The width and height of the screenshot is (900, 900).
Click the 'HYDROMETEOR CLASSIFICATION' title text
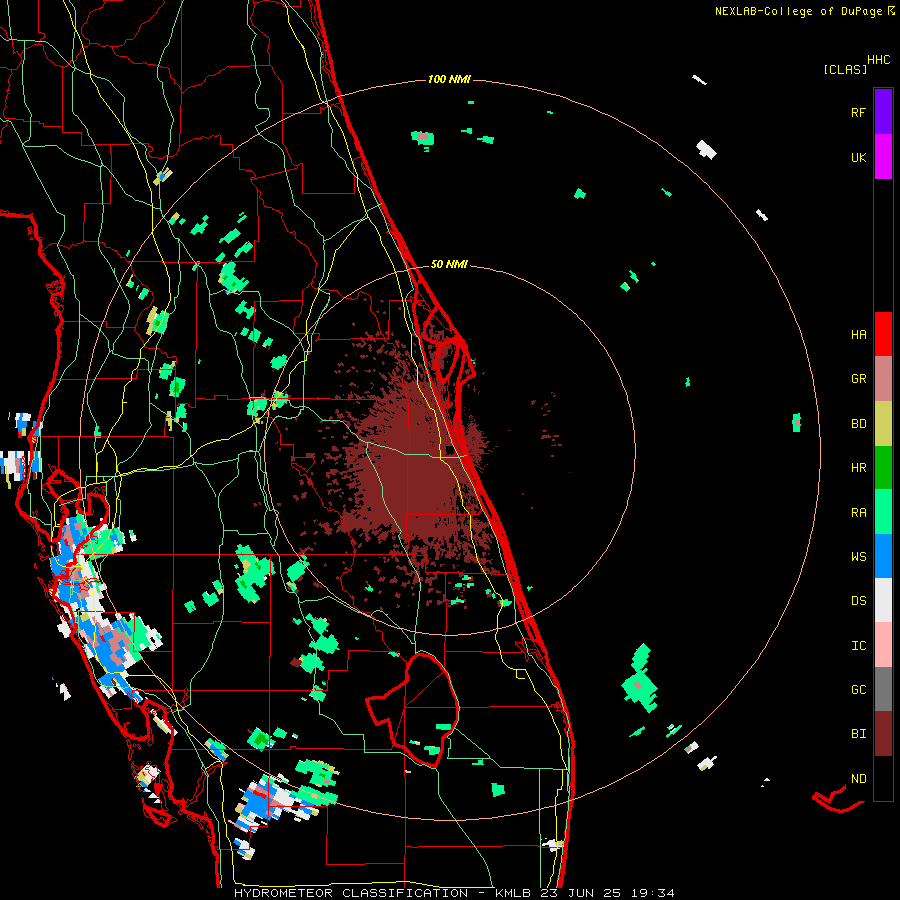(x=351, y=893)
